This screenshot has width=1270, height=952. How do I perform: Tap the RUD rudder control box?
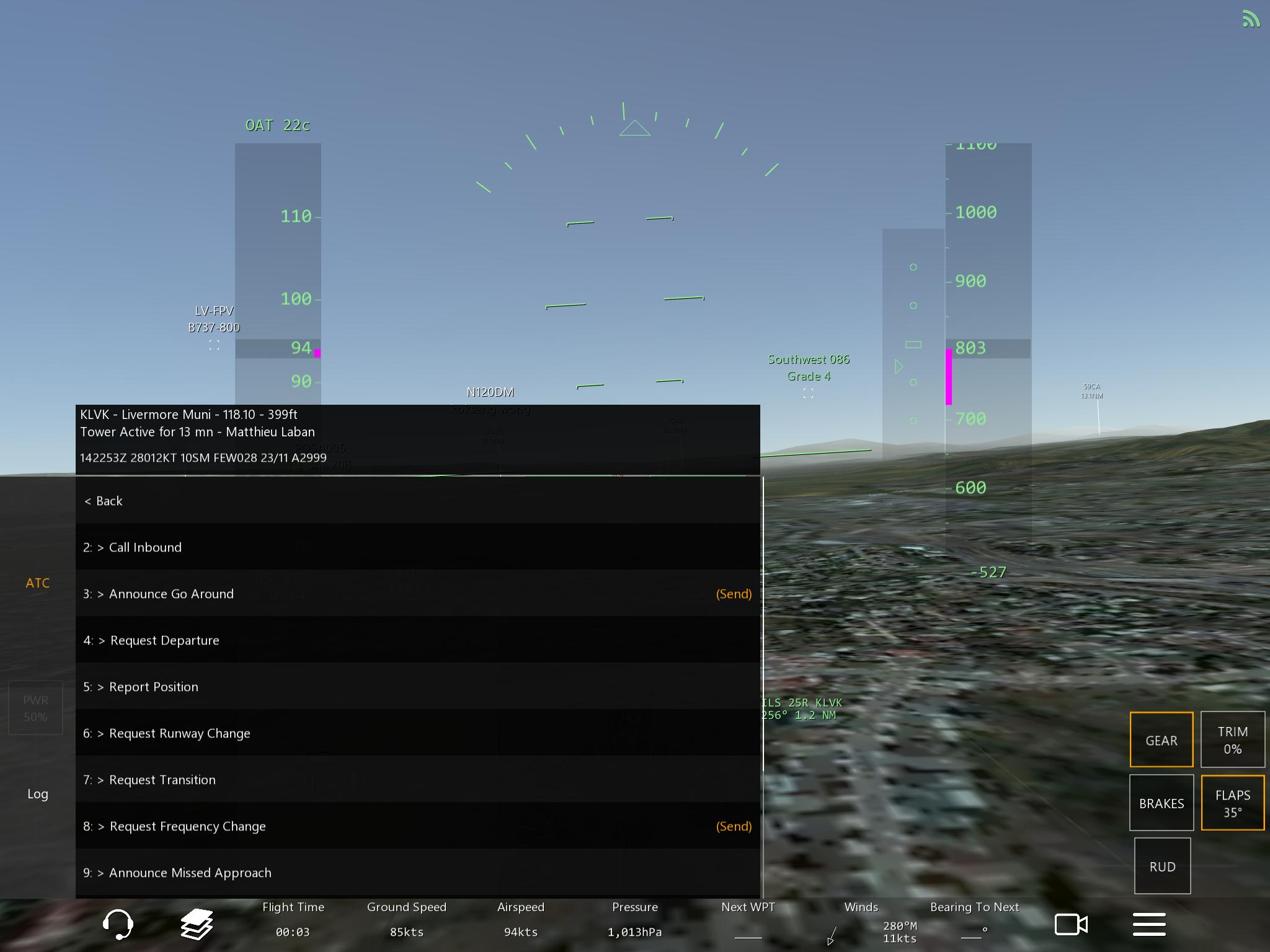tap(1162, 866)
